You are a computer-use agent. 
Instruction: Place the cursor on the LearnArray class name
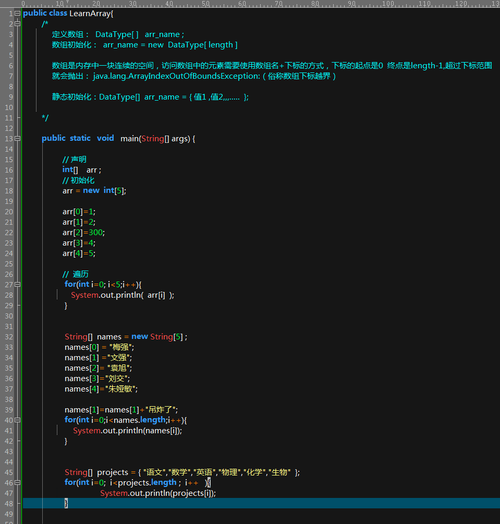click(90, 14)
